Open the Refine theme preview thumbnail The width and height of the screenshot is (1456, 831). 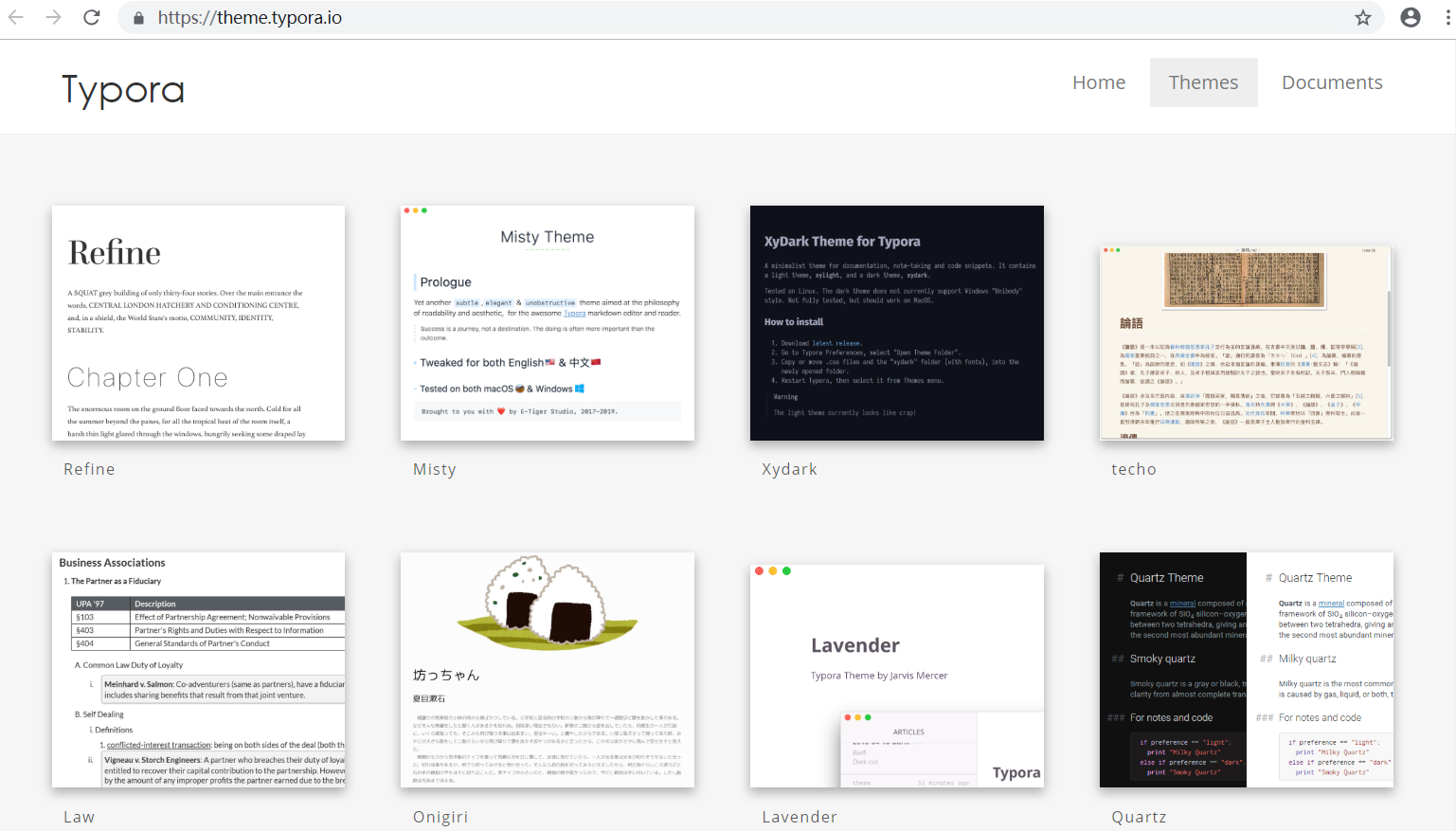198,323
